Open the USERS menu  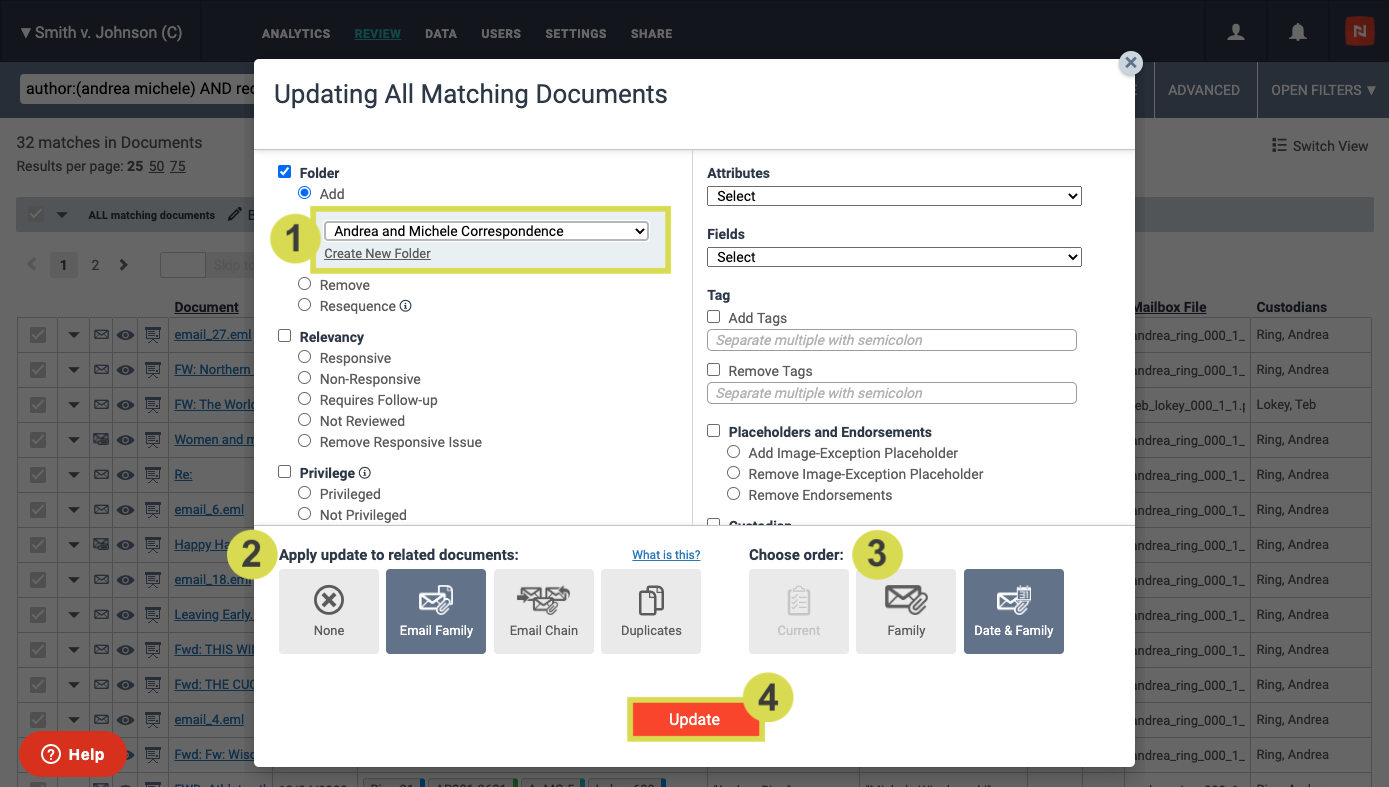[501, 34]
